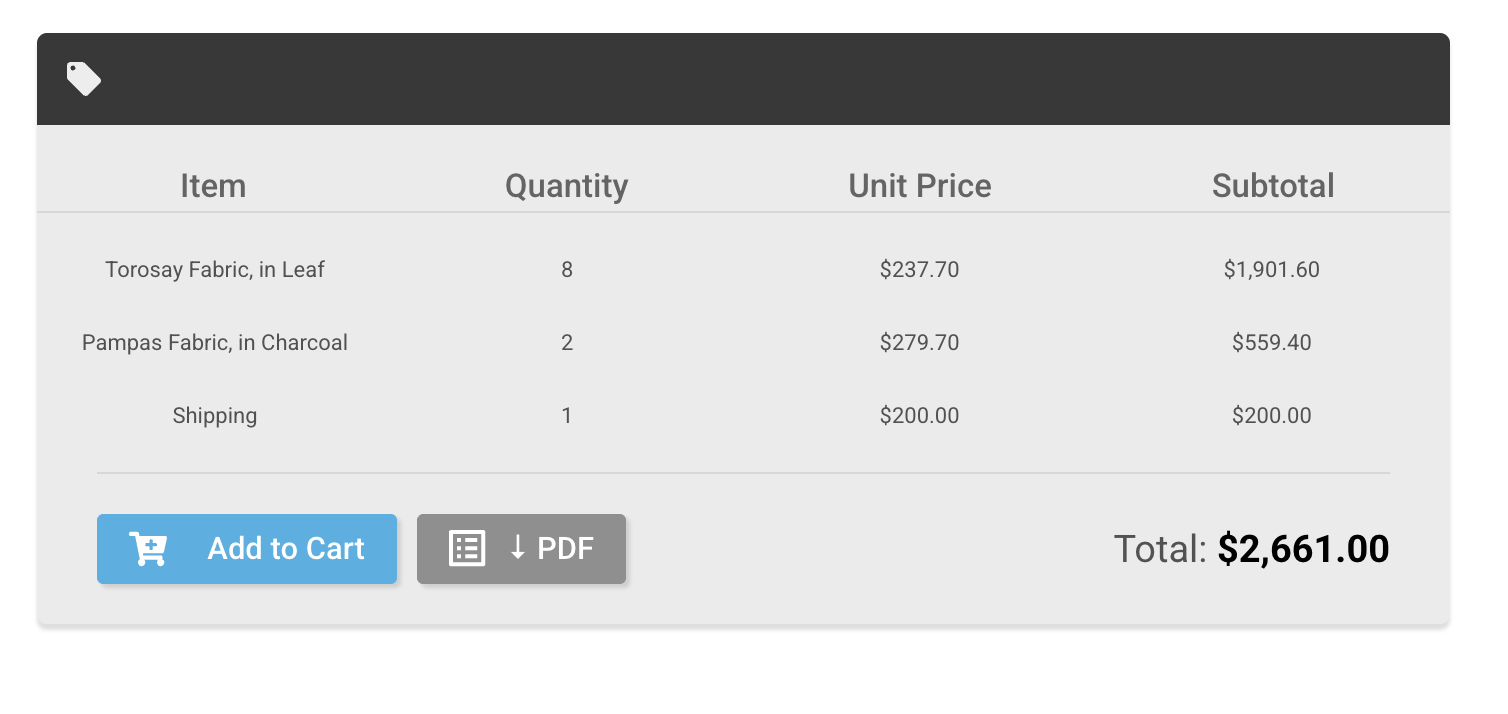The height and width of the screenshot is (714, 1508).
Task: Select the Torosay Fabric, in Leaf row
Action: [x=743, y=269]
